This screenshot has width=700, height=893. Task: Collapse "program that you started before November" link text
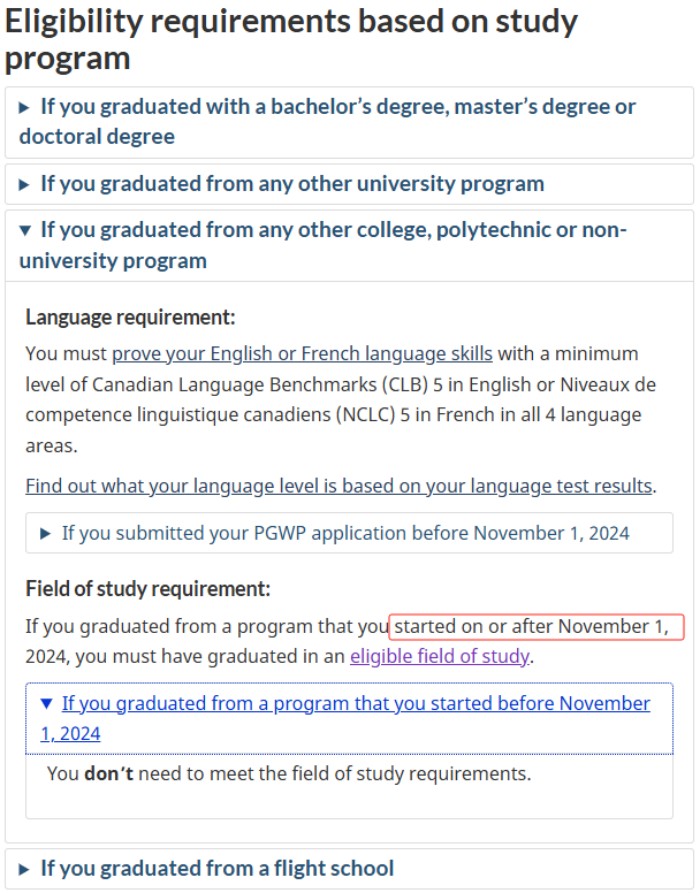tap(355, 704)
